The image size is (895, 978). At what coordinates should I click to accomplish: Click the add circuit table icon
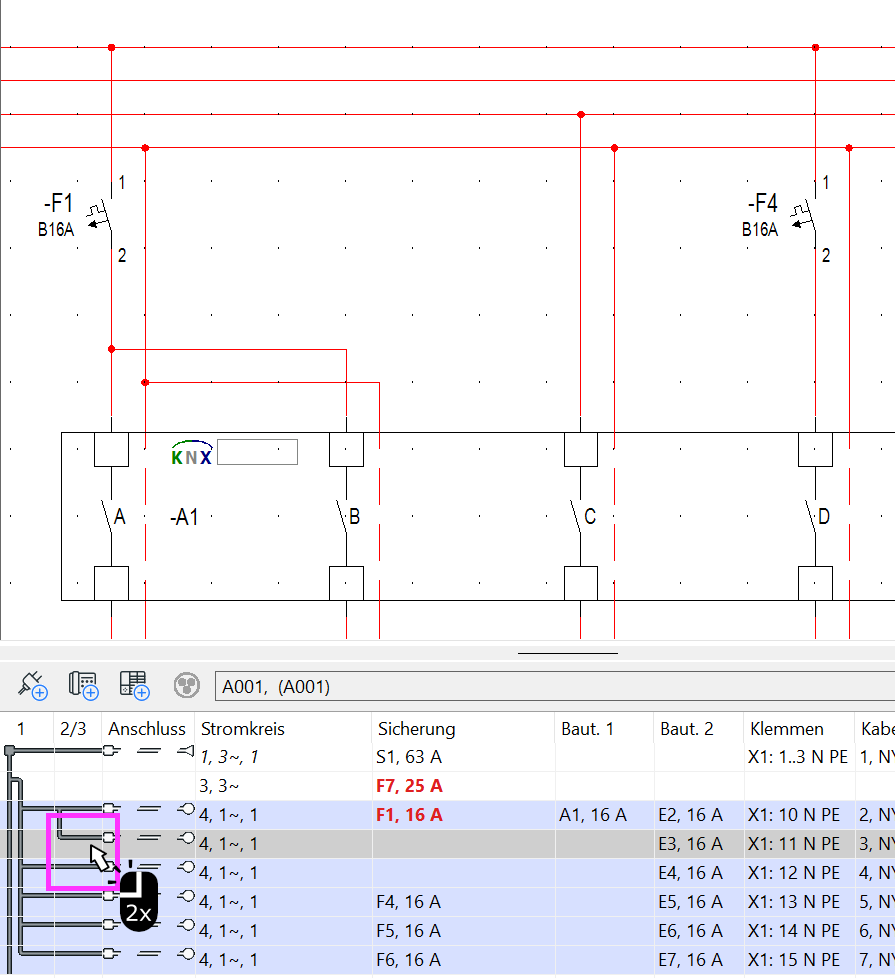click(134, 685)
